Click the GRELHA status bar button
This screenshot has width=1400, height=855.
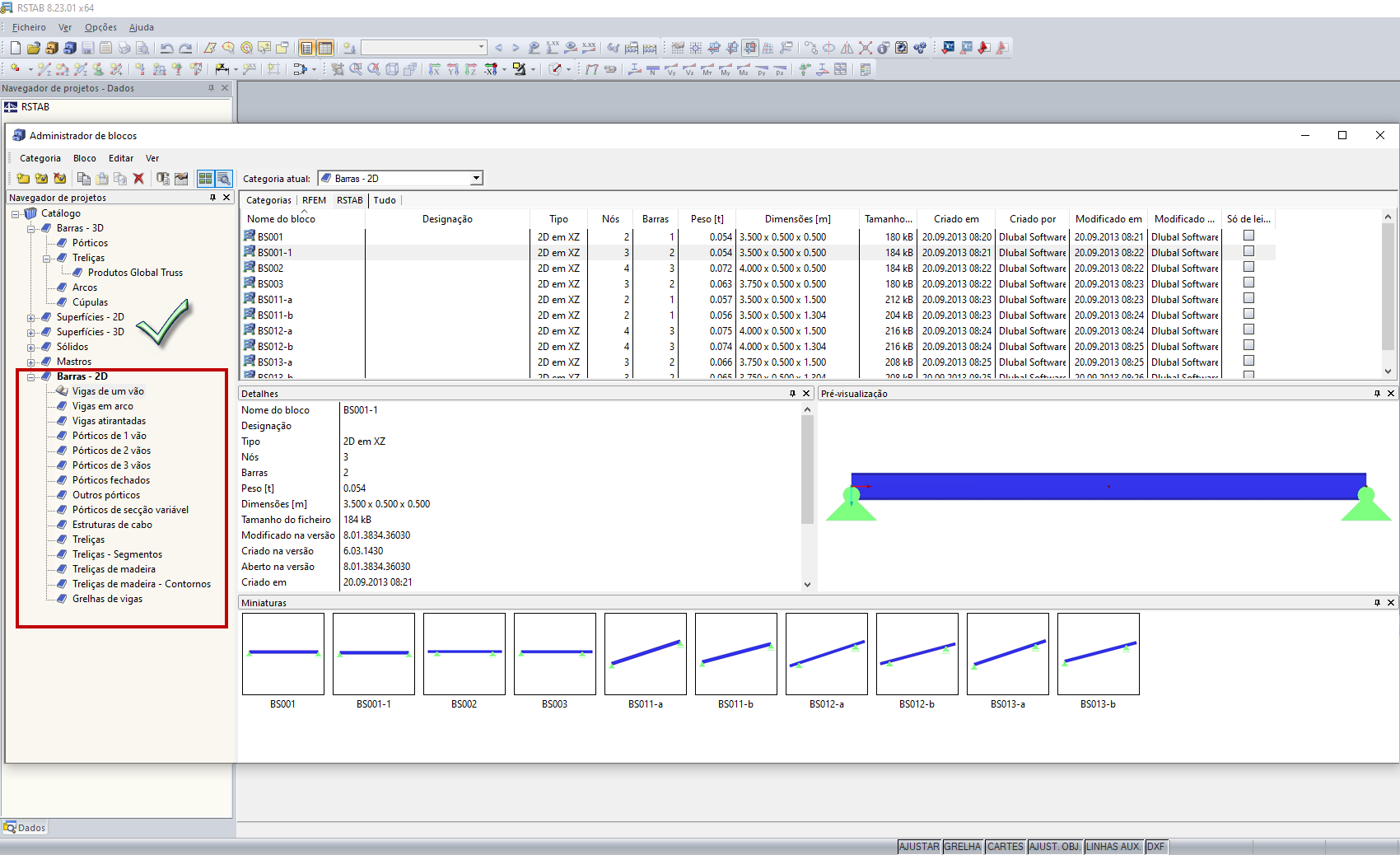click(x=962, y=847)
